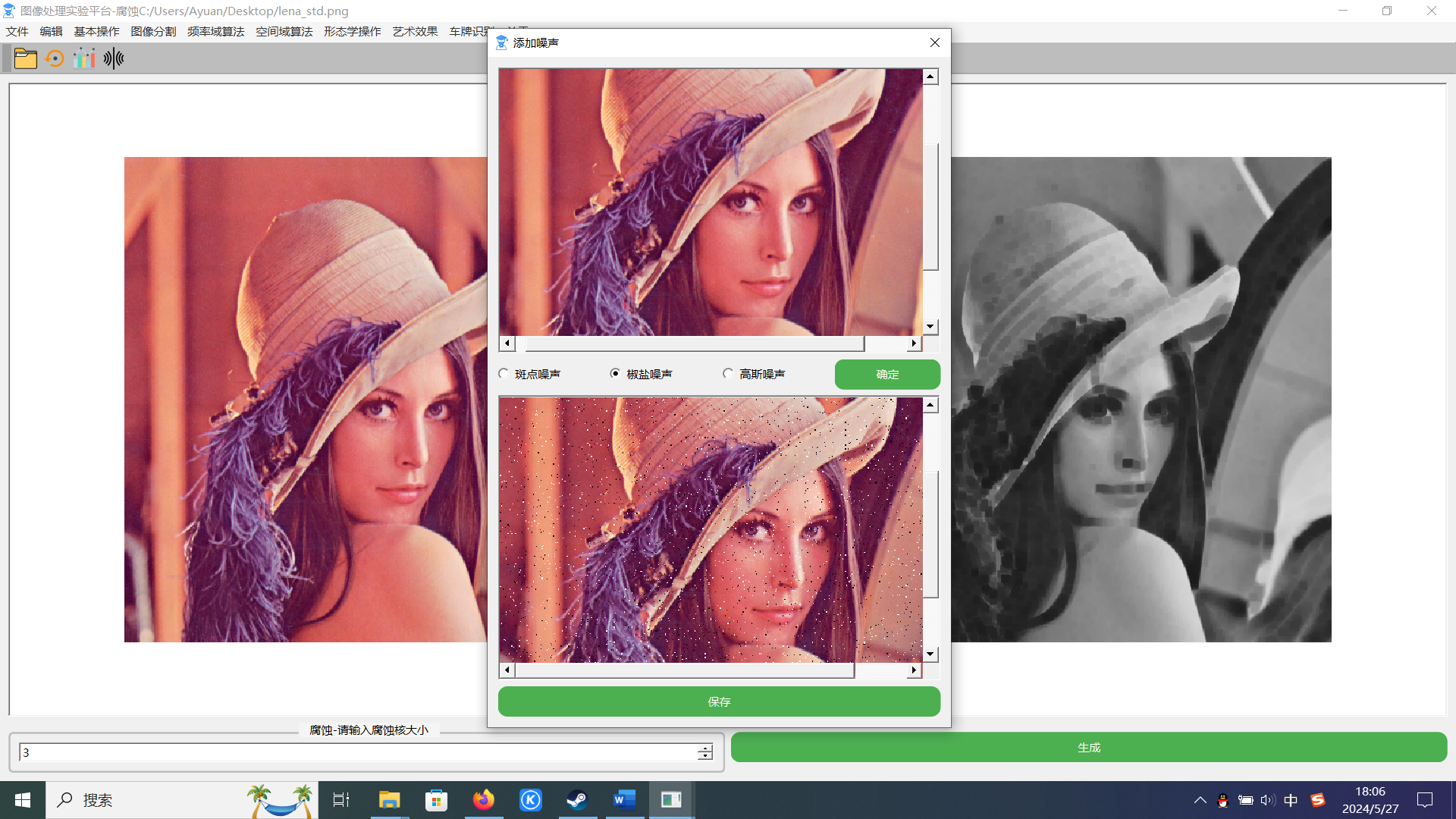Select the 高斯噪声 radio button
This screenshot has width=1456, height=819.
(x=728, y=374)
